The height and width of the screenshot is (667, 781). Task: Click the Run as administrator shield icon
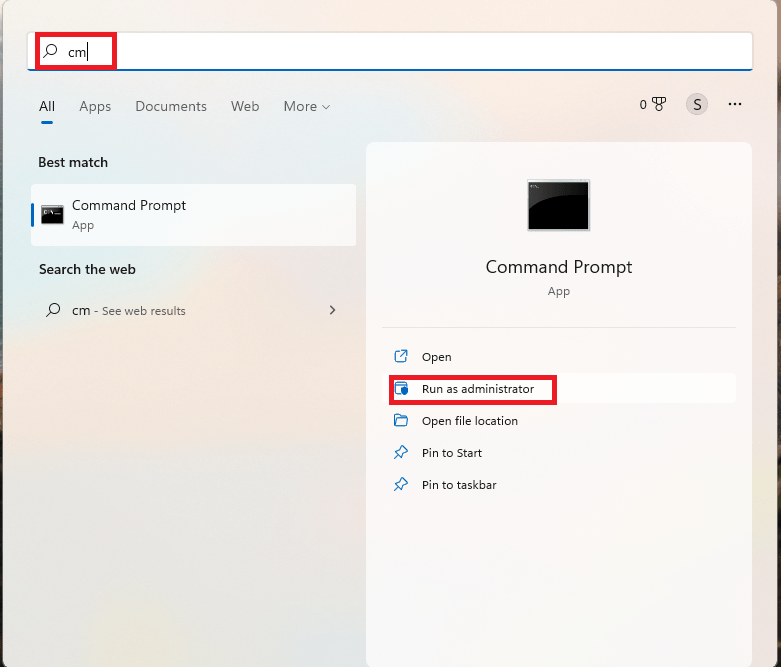(401, 389)
